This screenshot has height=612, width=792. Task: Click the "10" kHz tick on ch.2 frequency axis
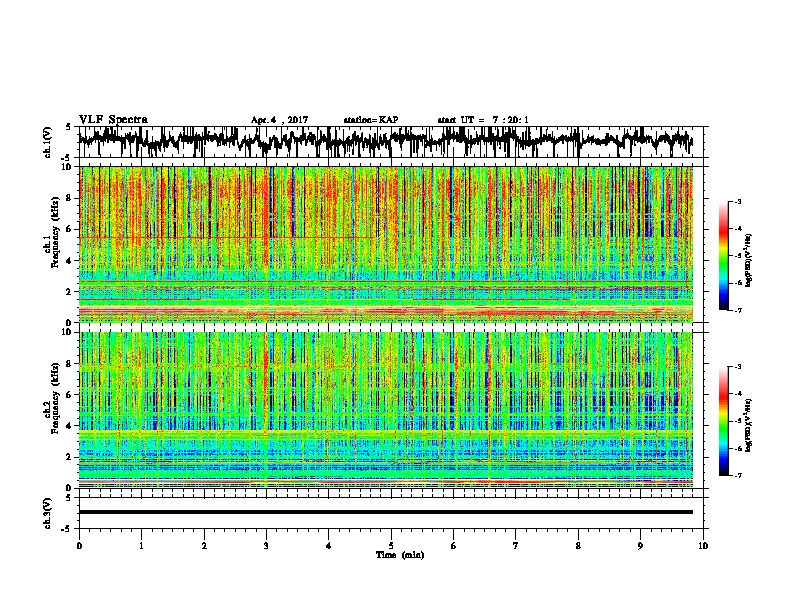pos(67,332)
